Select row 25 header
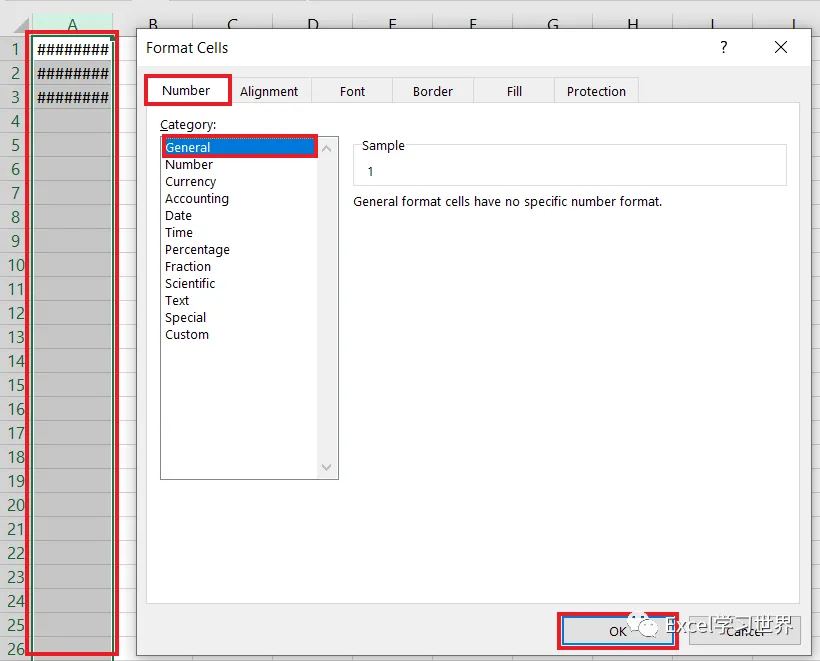This screenshot has height=661, width=820. coord(16,625)
